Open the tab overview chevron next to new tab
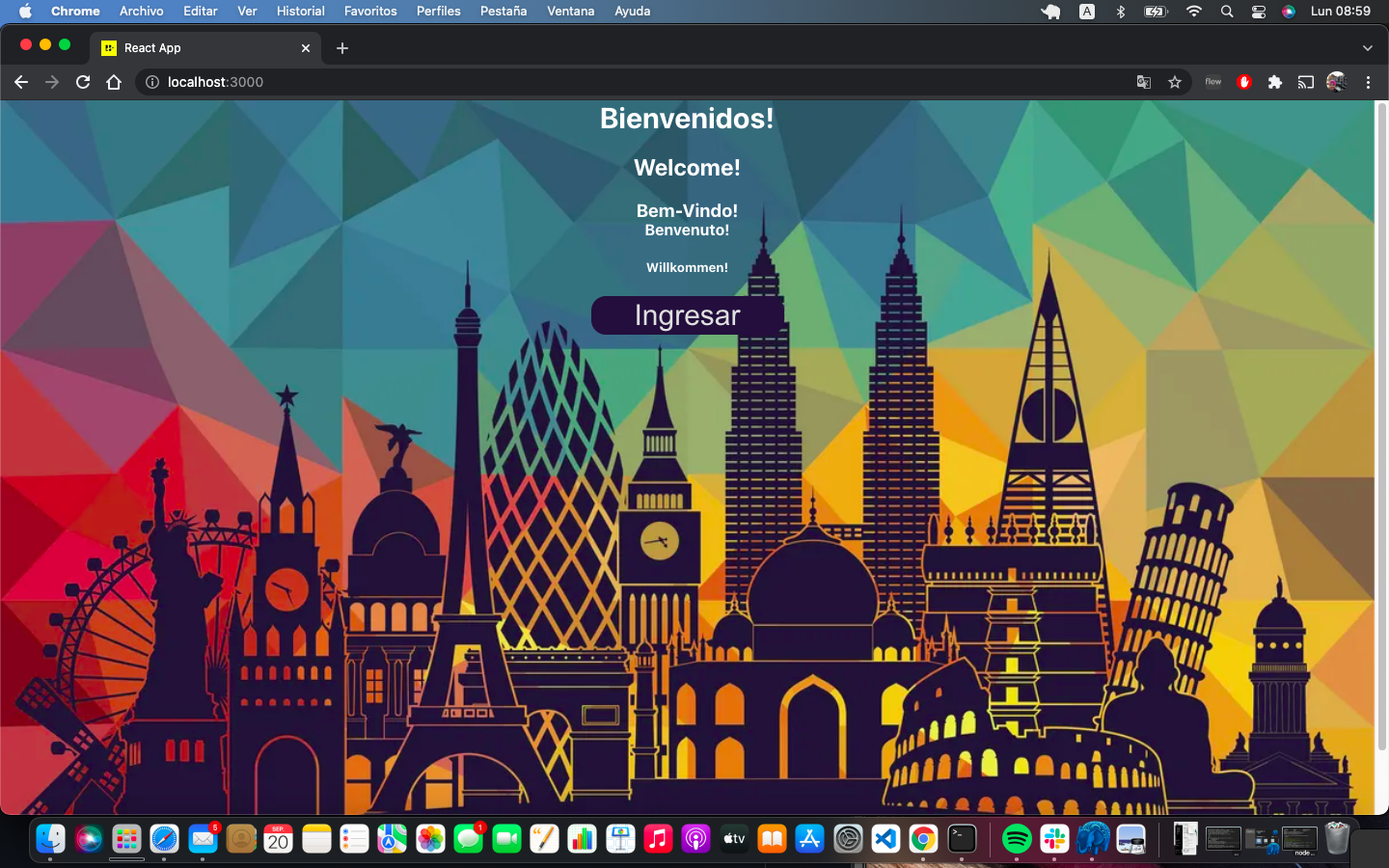The height and width of the screenshot is (868, 1389). point(1368,47)
